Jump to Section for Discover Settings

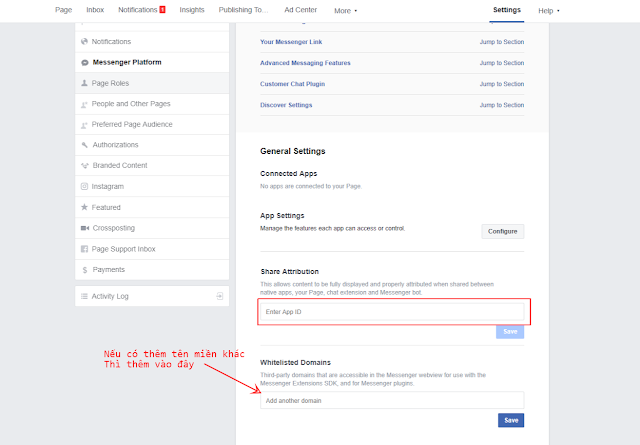tap(502, 105)
